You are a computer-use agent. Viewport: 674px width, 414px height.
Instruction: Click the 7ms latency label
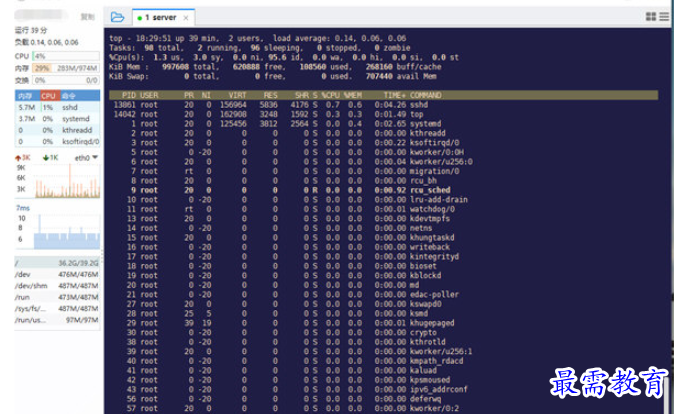click(x=23, y=208)
